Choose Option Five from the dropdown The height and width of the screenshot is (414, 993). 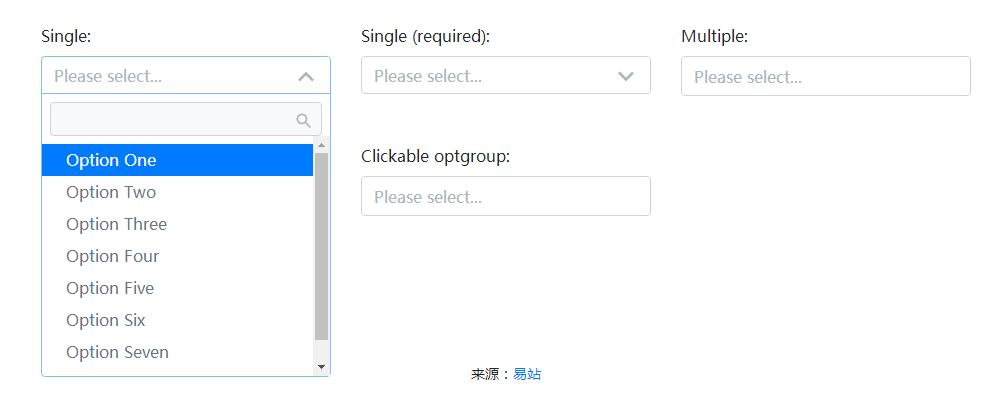pos(110,288)
